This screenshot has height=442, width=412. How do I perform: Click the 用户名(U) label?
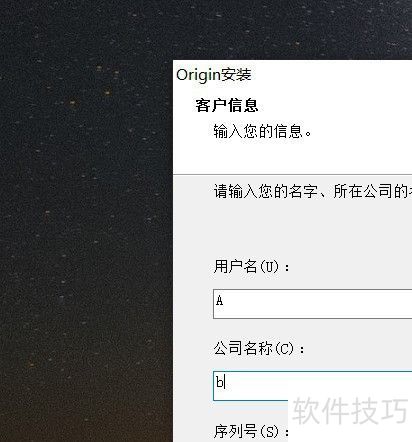point(251,267)
